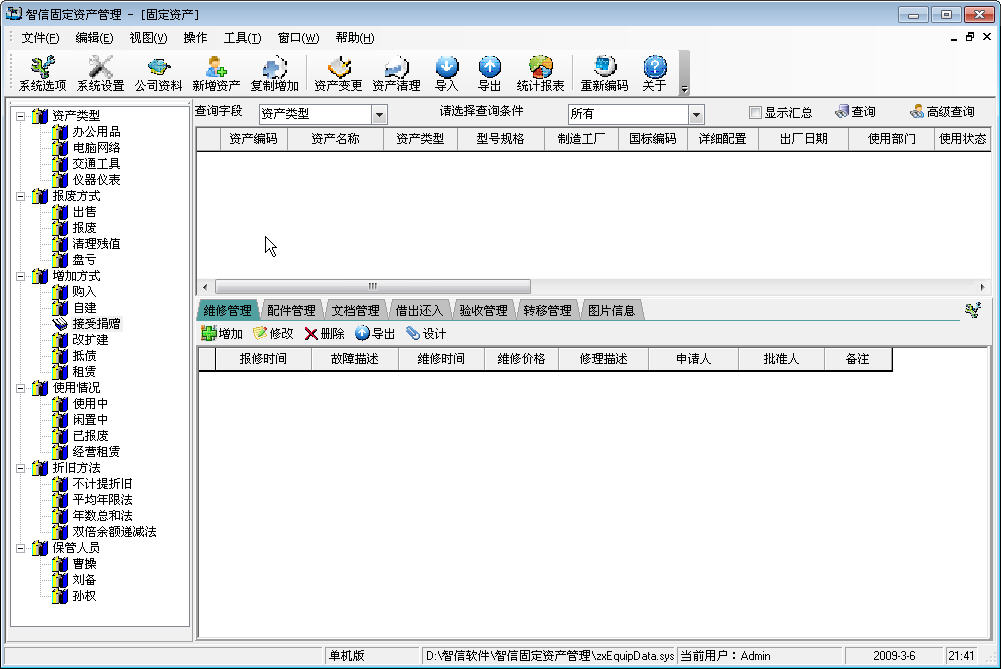Click the 报修时间 column header
The width and height of the screenshot is (1001, 669).
pos(263,359)
